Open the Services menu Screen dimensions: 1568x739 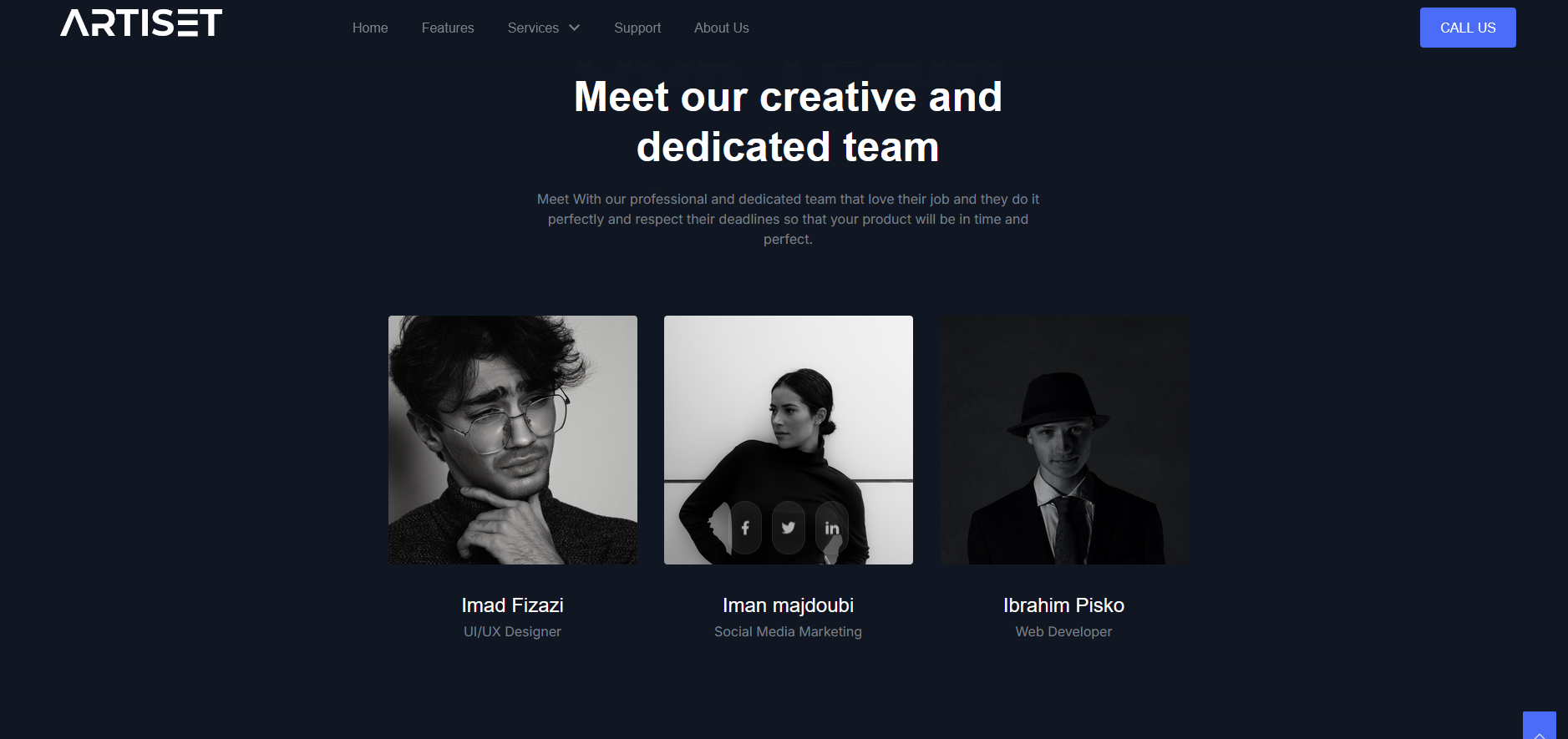[x=533, y=28]
